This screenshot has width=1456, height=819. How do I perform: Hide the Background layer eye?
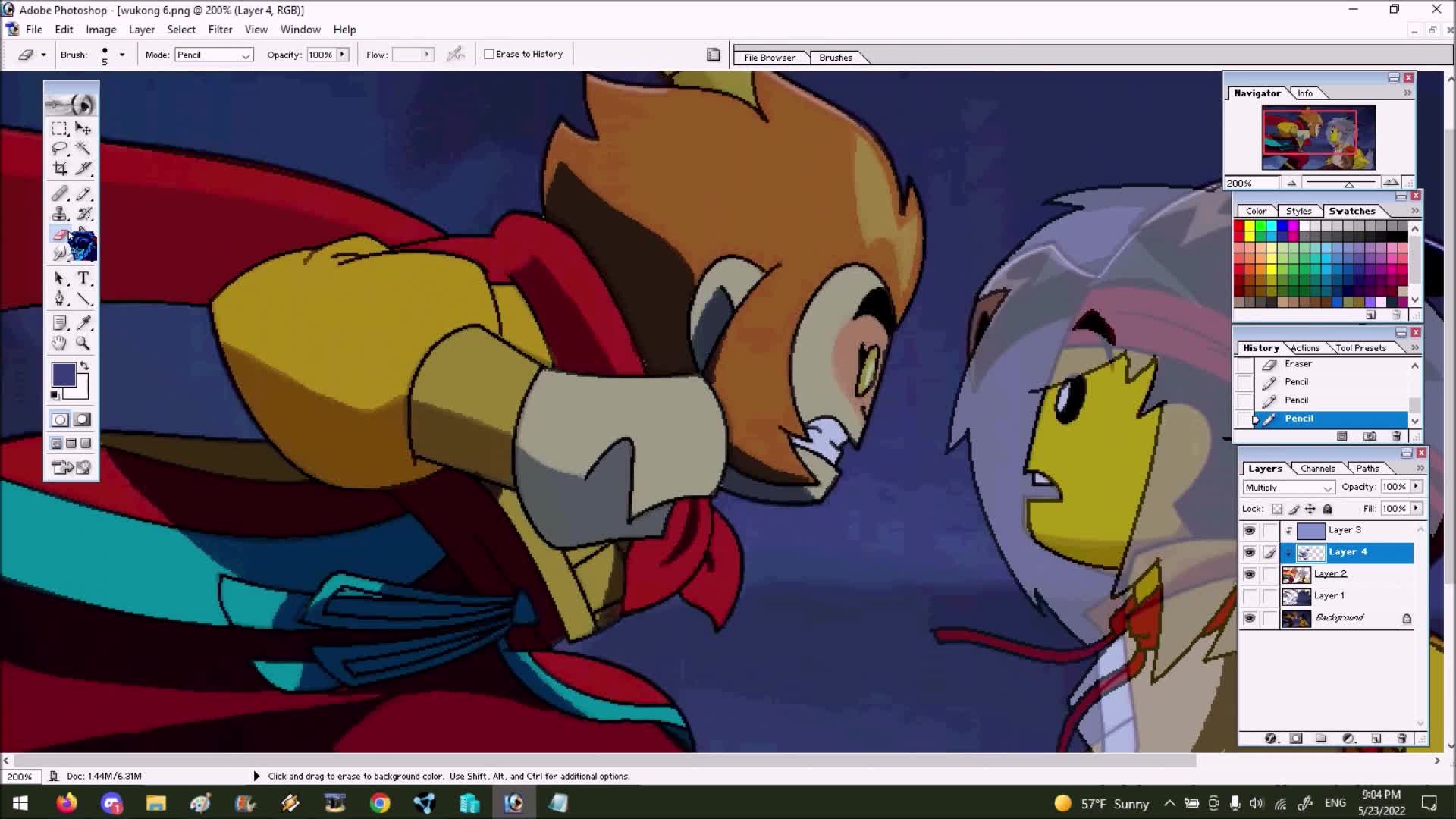(x=1249, y=618)
